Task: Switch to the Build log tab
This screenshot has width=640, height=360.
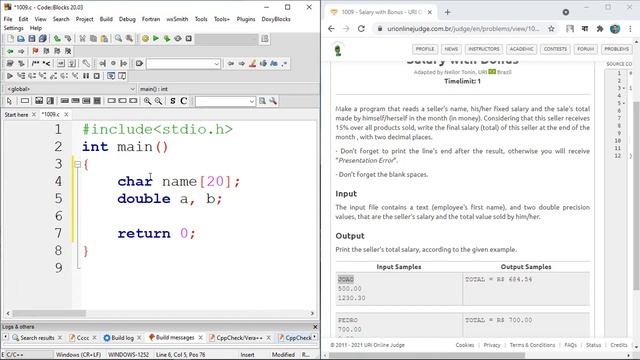Action: pos(122,338)
